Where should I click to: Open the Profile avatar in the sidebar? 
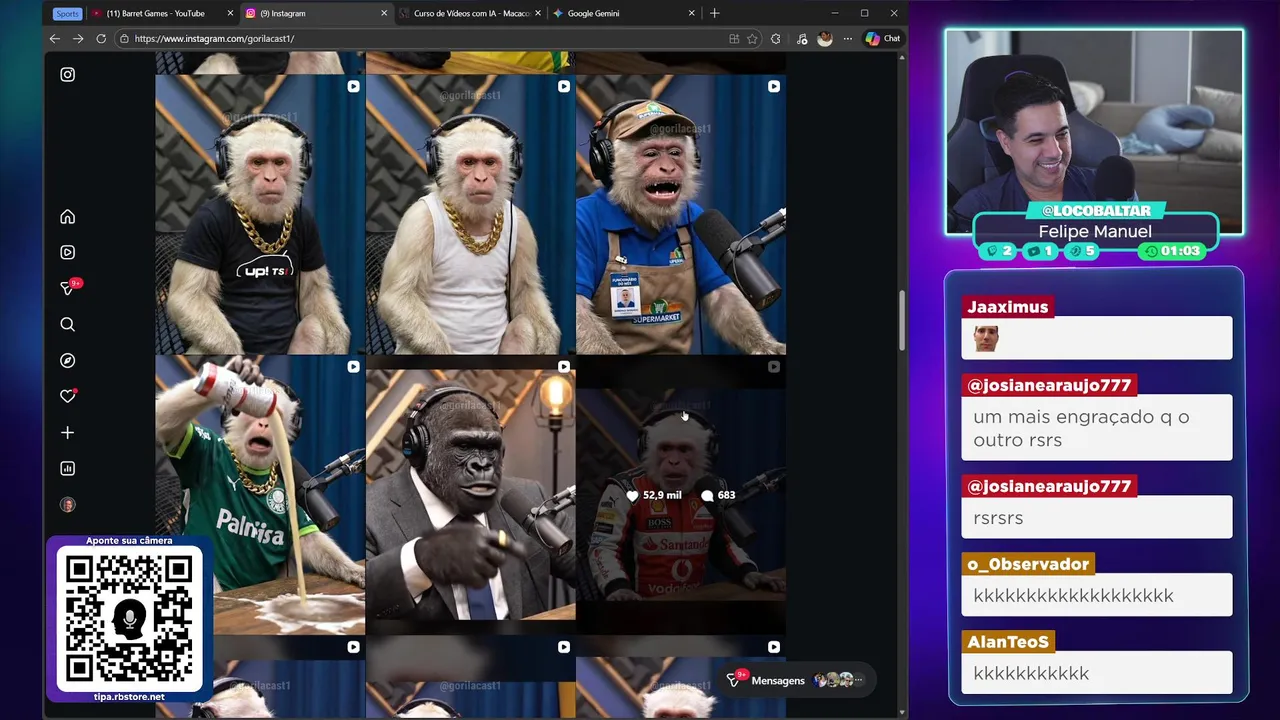pos(67,505)
